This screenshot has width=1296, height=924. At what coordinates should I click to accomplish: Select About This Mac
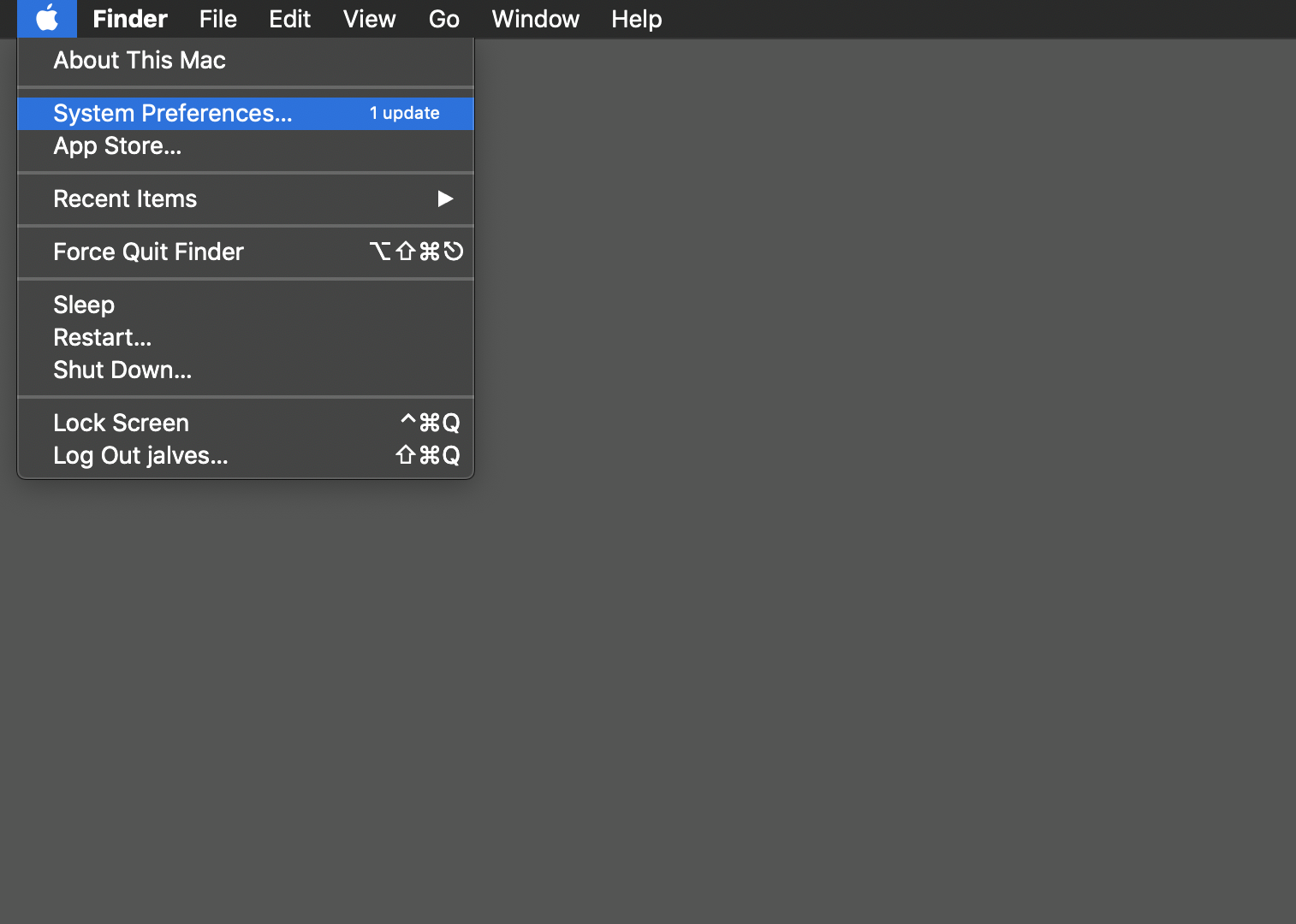140,61
